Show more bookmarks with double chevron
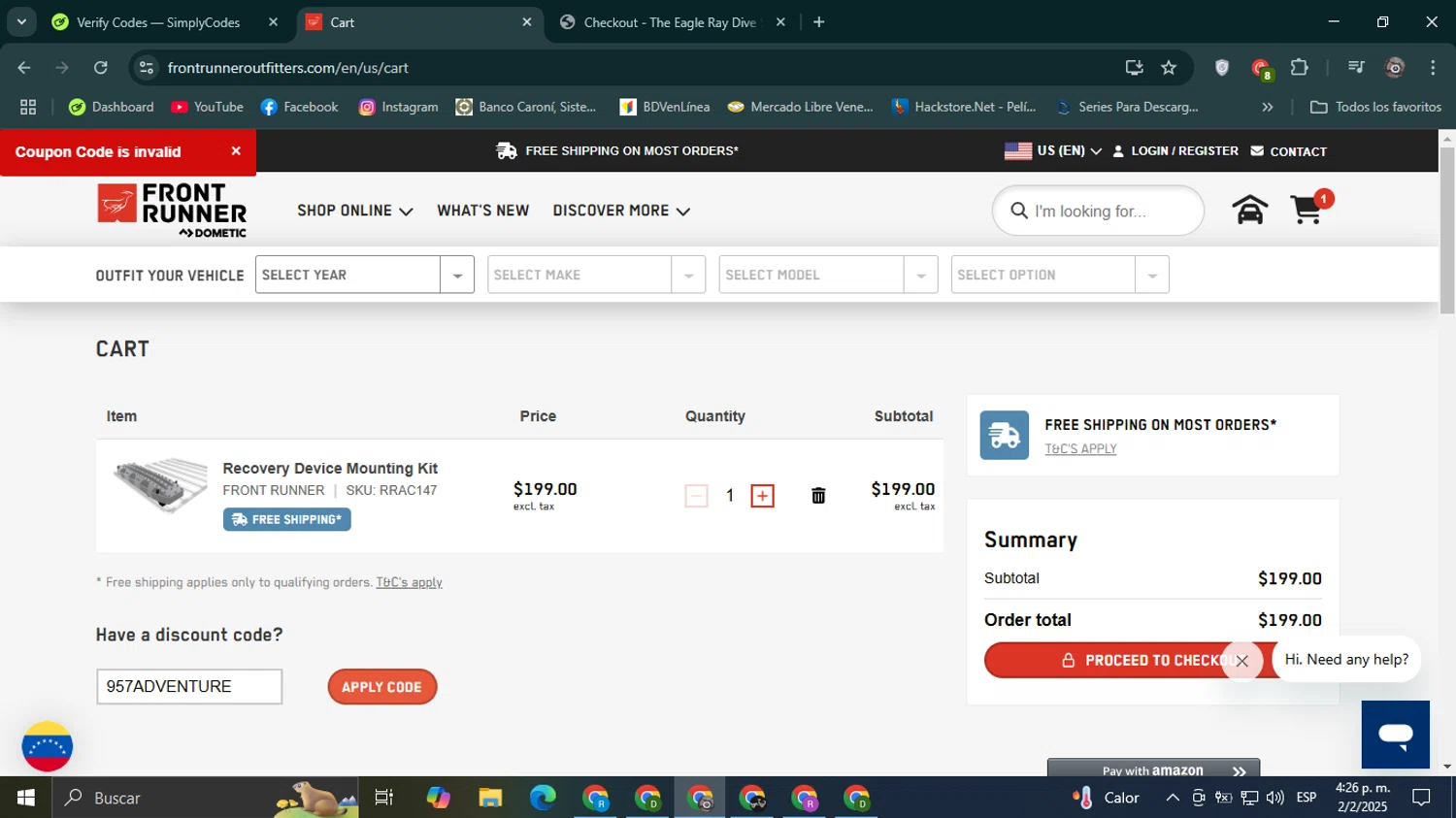This screenshot has width=1456, height=818. 1267,107
